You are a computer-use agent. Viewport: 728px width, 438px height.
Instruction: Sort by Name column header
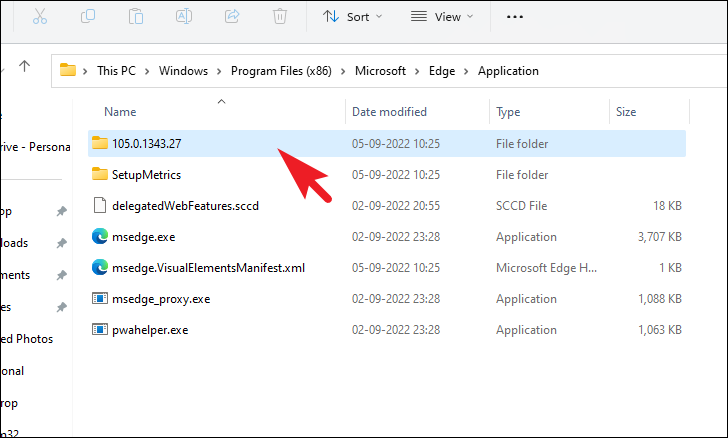coord(120,112)
